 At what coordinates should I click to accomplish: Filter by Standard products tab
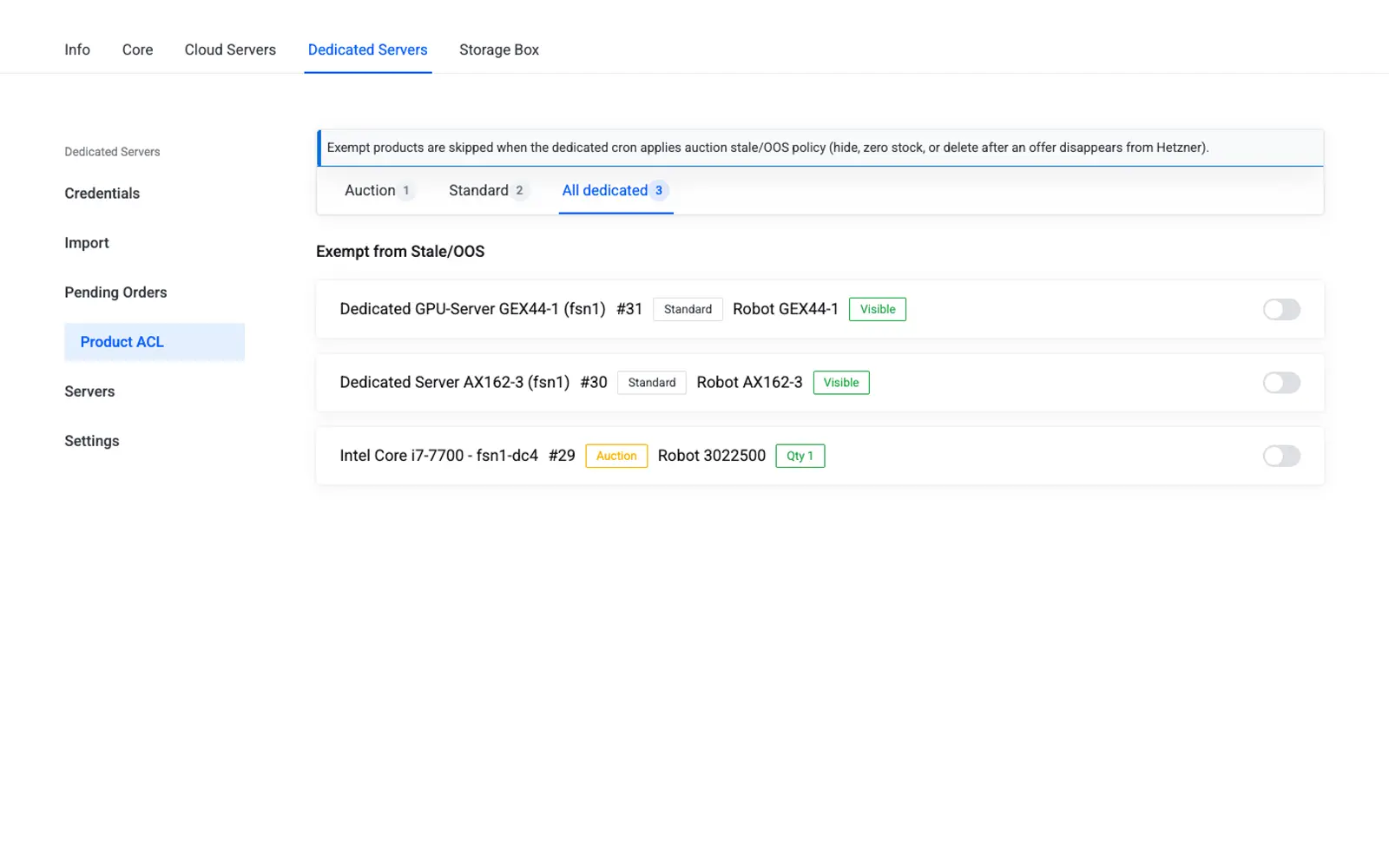click(x=488, y=191)
